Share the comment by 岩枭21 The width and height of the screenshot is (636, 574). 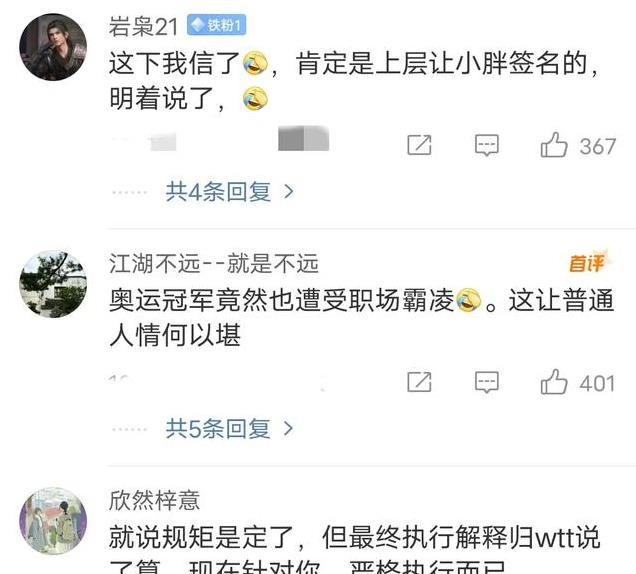pos(419,145)
